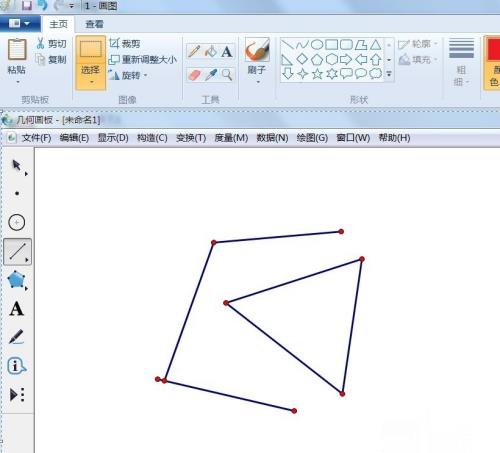Pick the Rounded rectangular callout shape
The image size is (500, 453).
coord(346,74)
